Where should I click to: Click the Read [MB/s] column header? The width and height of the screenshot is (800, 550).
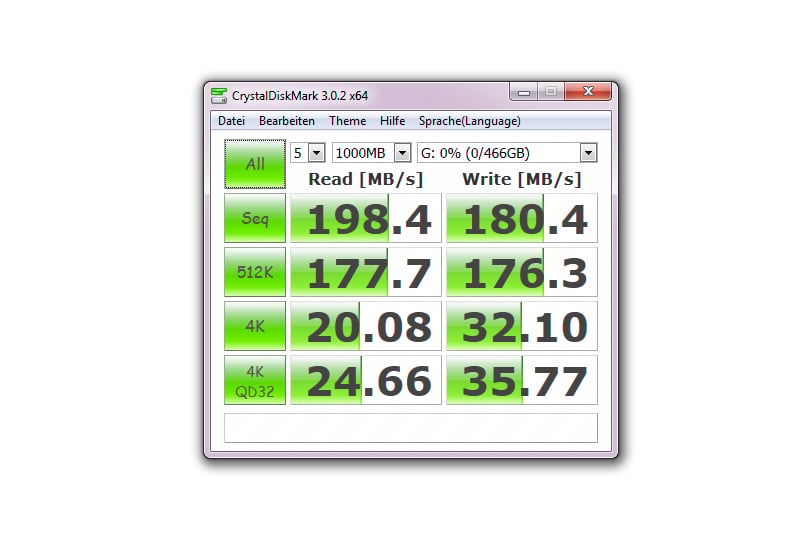tap(366, 179)
